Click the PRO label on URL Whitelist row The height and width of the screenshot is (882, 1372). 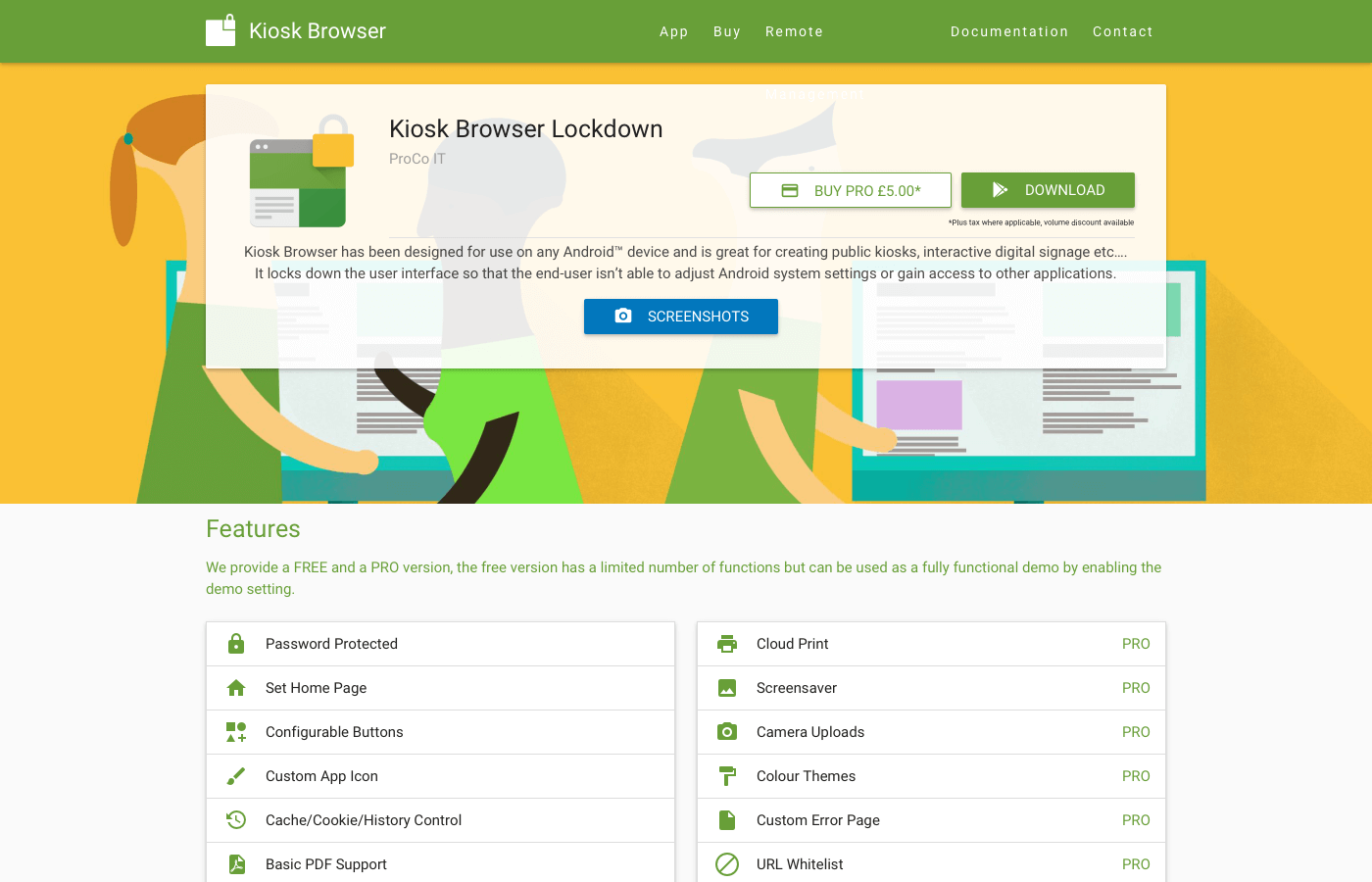[1136, 864]
